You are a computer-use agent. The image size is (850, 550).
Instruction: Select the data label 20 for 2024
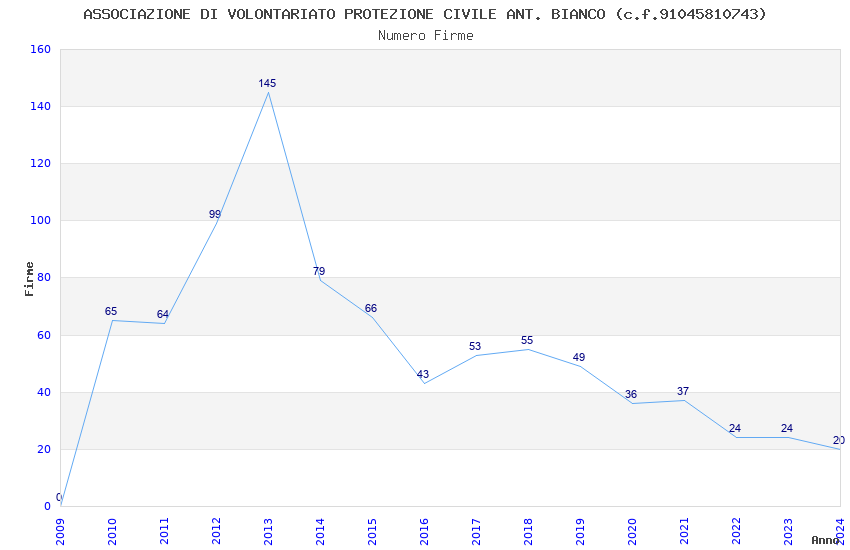(x=839, y=441)
